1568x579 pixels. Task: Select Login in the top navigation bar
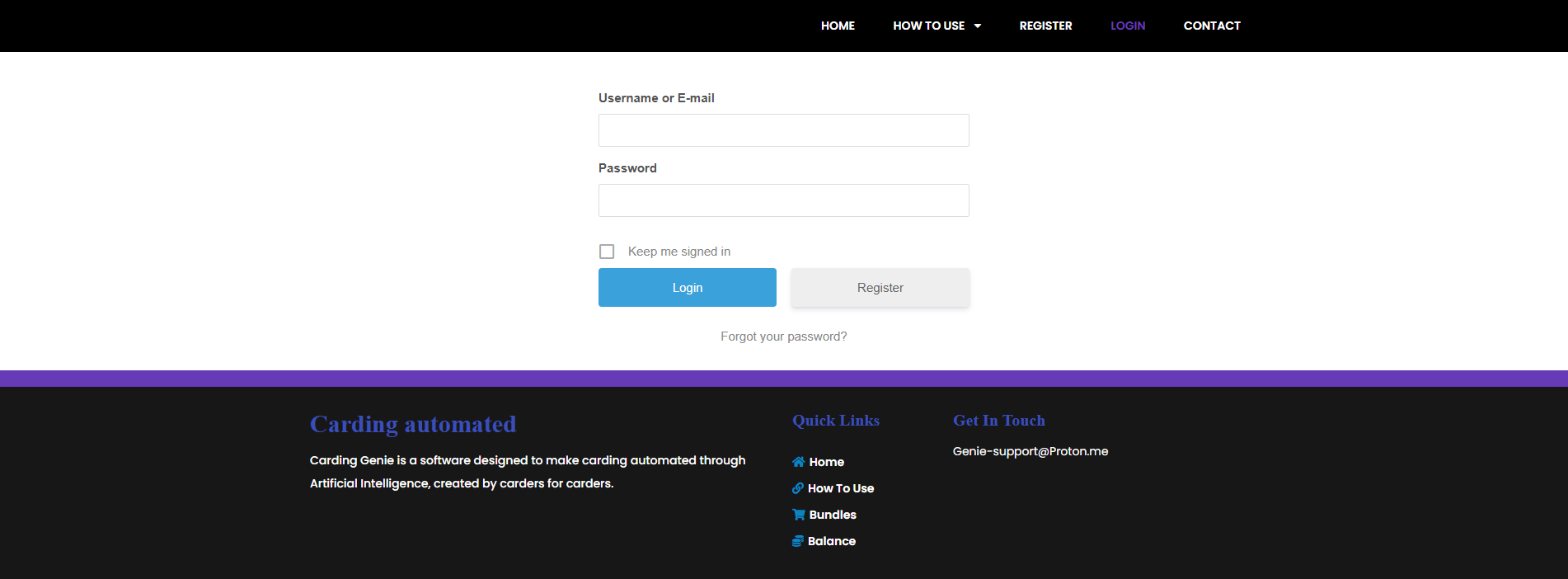pyautogui.click(x=1128, y=26)
